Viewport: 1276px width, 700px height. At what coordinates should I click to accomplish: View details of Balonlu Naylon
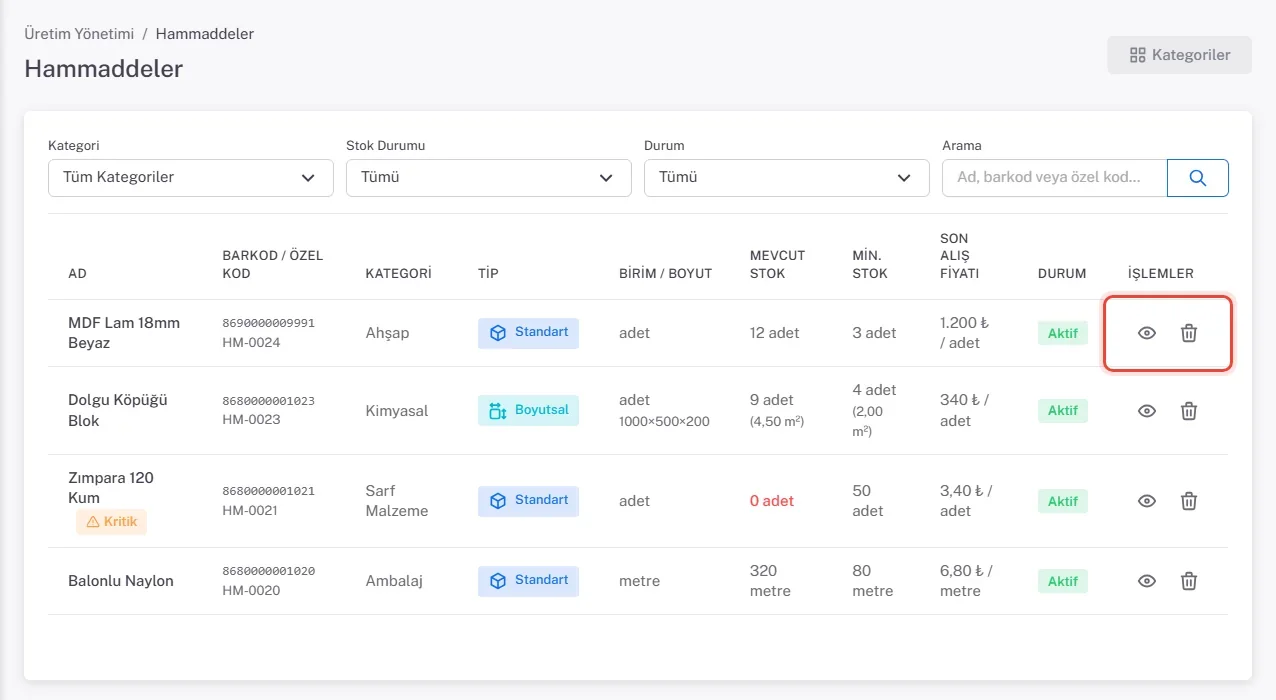click(1147, 581)
